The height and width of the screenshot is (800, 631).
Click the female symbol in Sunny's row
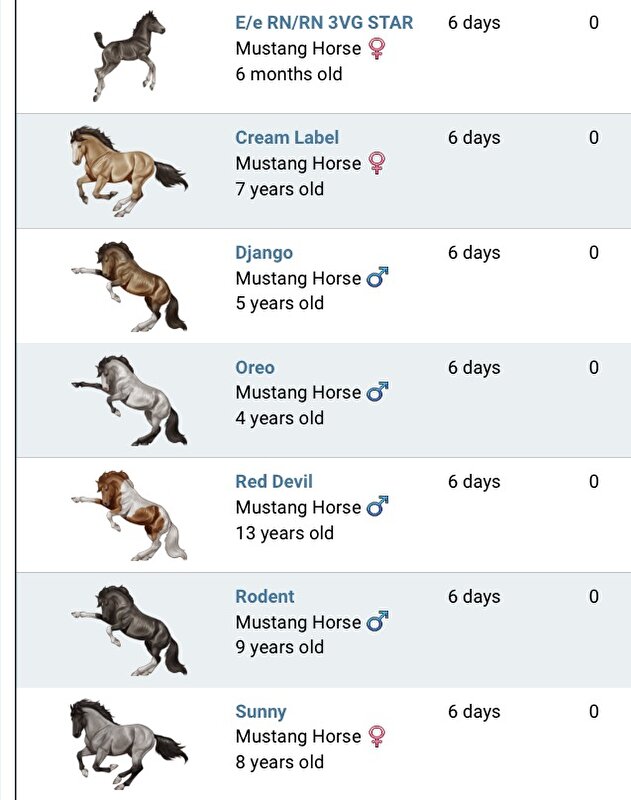pos(376,736)
